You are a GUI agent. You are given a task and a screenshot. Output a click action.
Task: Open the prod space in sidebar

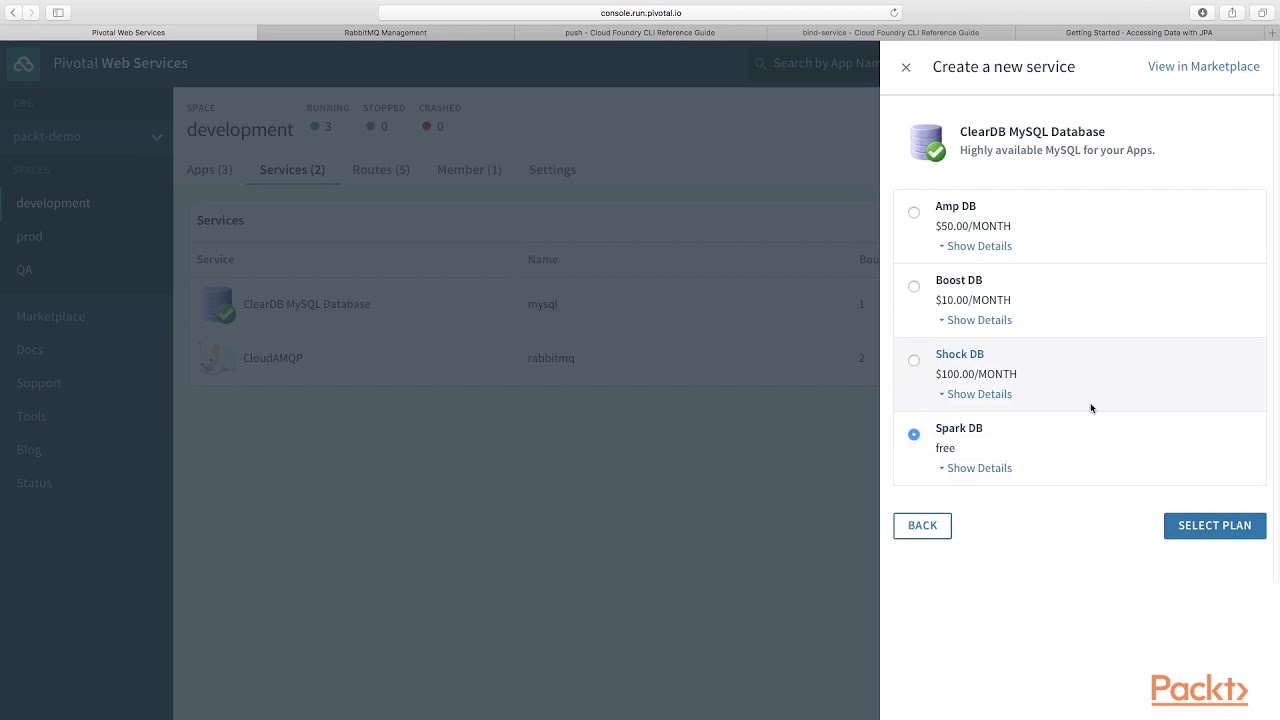click(x=29, y=236)
